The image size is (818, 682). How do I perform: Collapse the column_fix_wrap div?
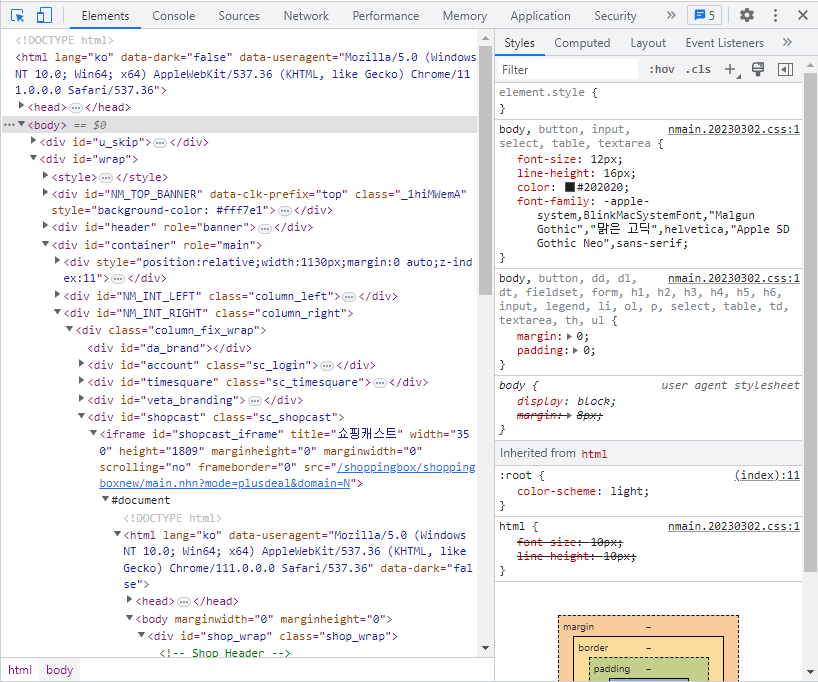tap(69, 329)
